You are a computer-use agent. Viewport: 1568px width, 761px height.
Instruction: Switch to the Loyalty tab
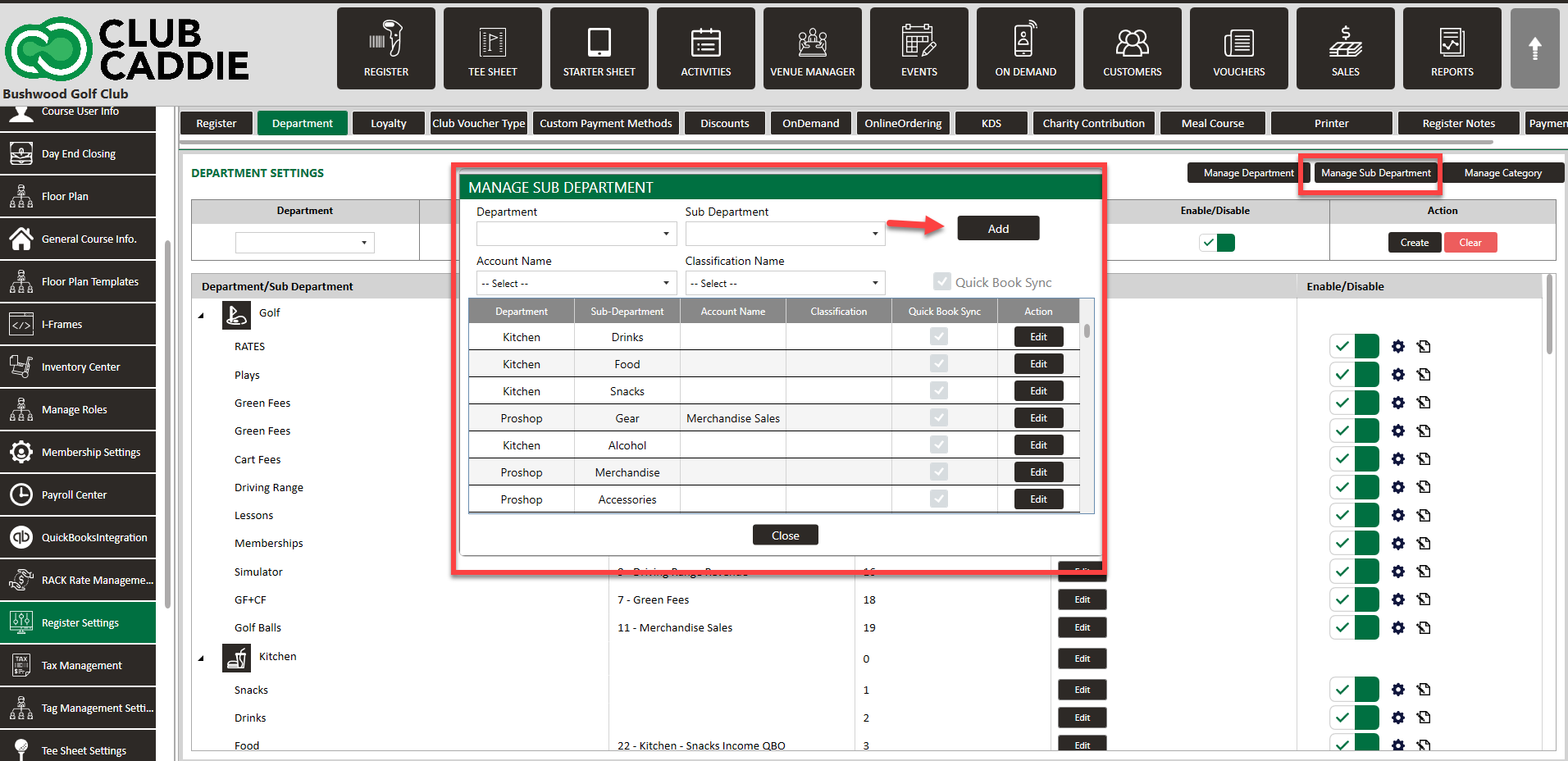[x=388, y=124]
